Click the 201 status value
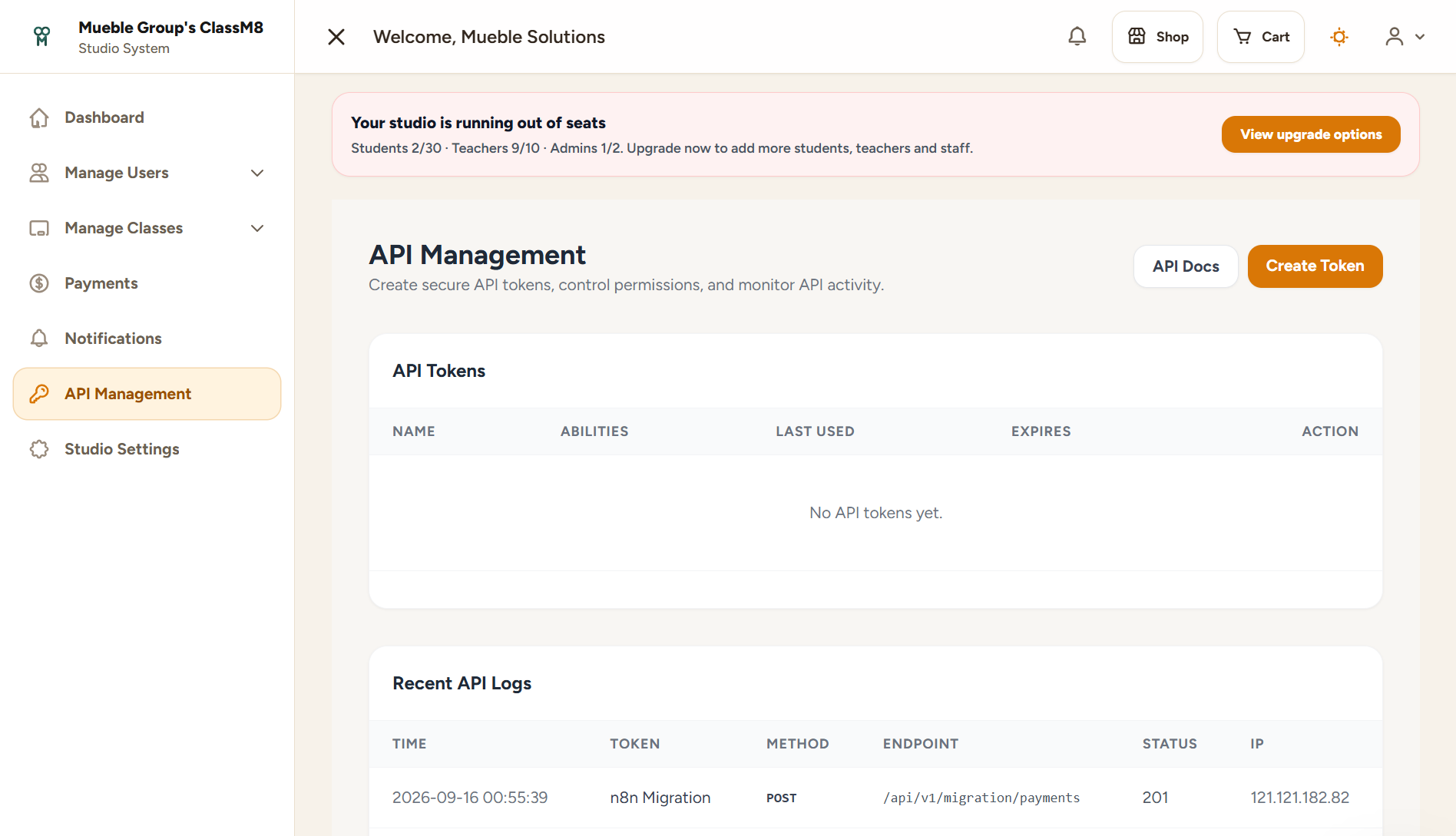The height and width of the screenshot is (836, 1456). click(1155, 798)
